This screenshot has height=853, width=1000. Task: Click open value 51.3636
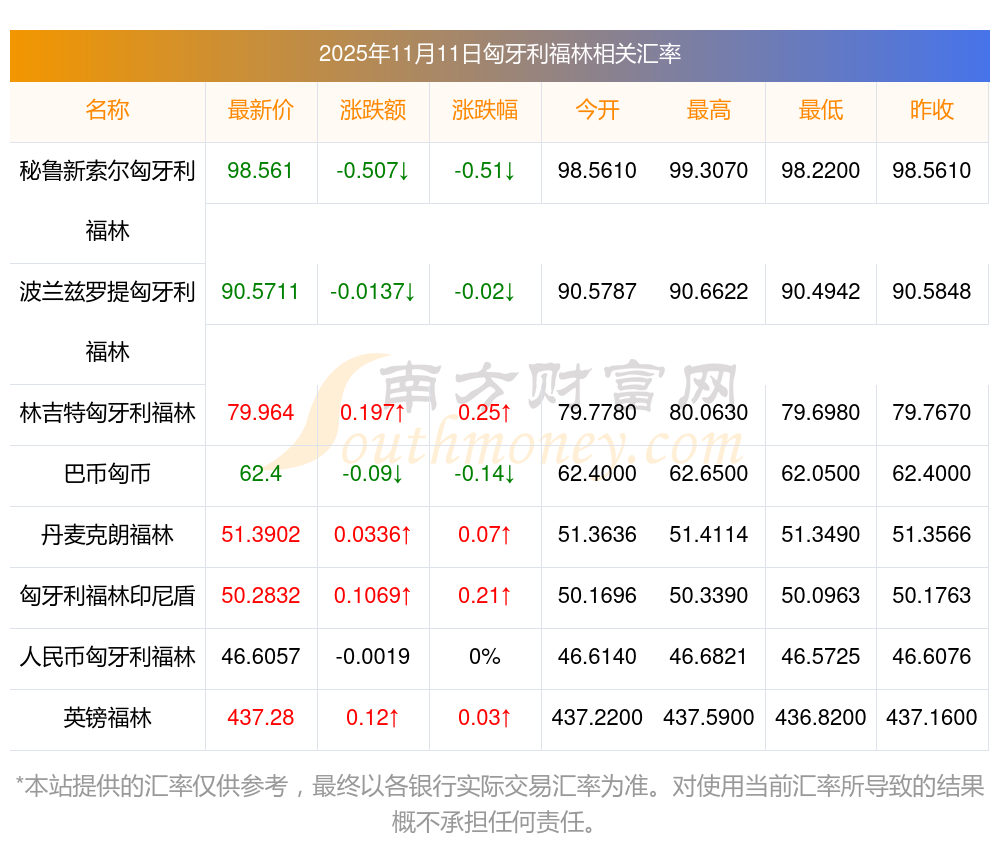click(597, 535)
